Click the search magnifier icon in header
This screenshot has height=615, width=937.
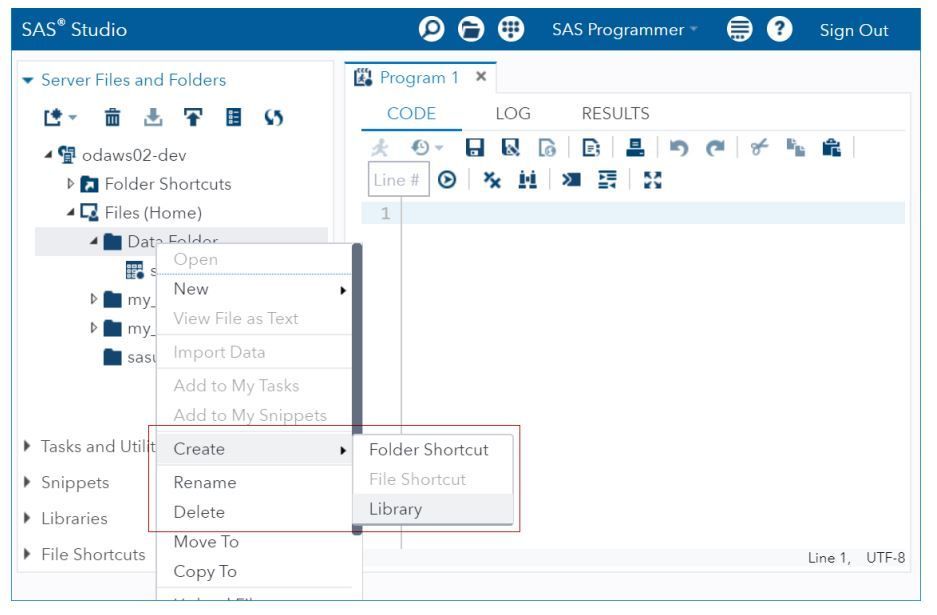tap(431, 28)
